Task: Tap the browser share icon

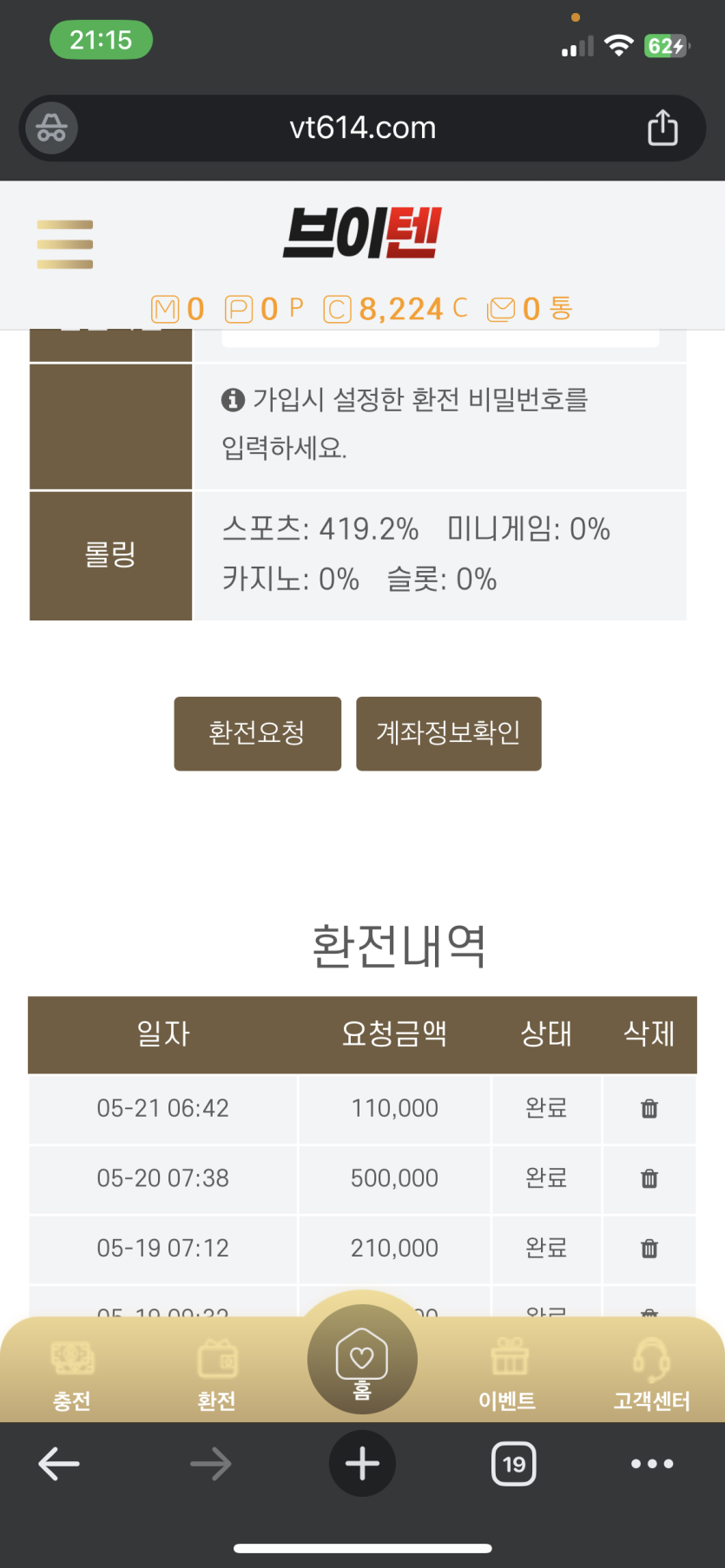Action: [662, 128]
